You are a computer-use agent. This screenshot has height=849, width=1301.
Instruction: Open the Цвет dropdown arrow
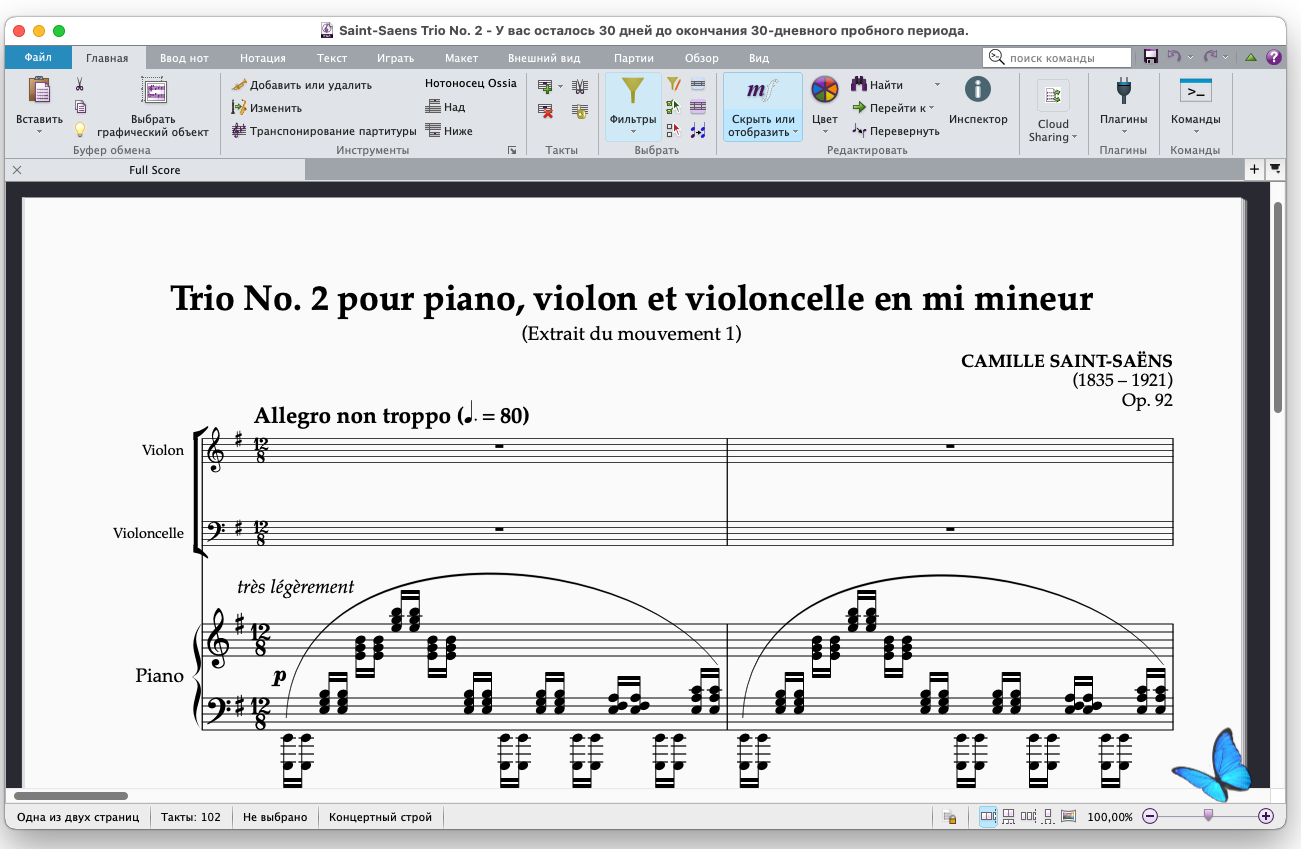825,131
